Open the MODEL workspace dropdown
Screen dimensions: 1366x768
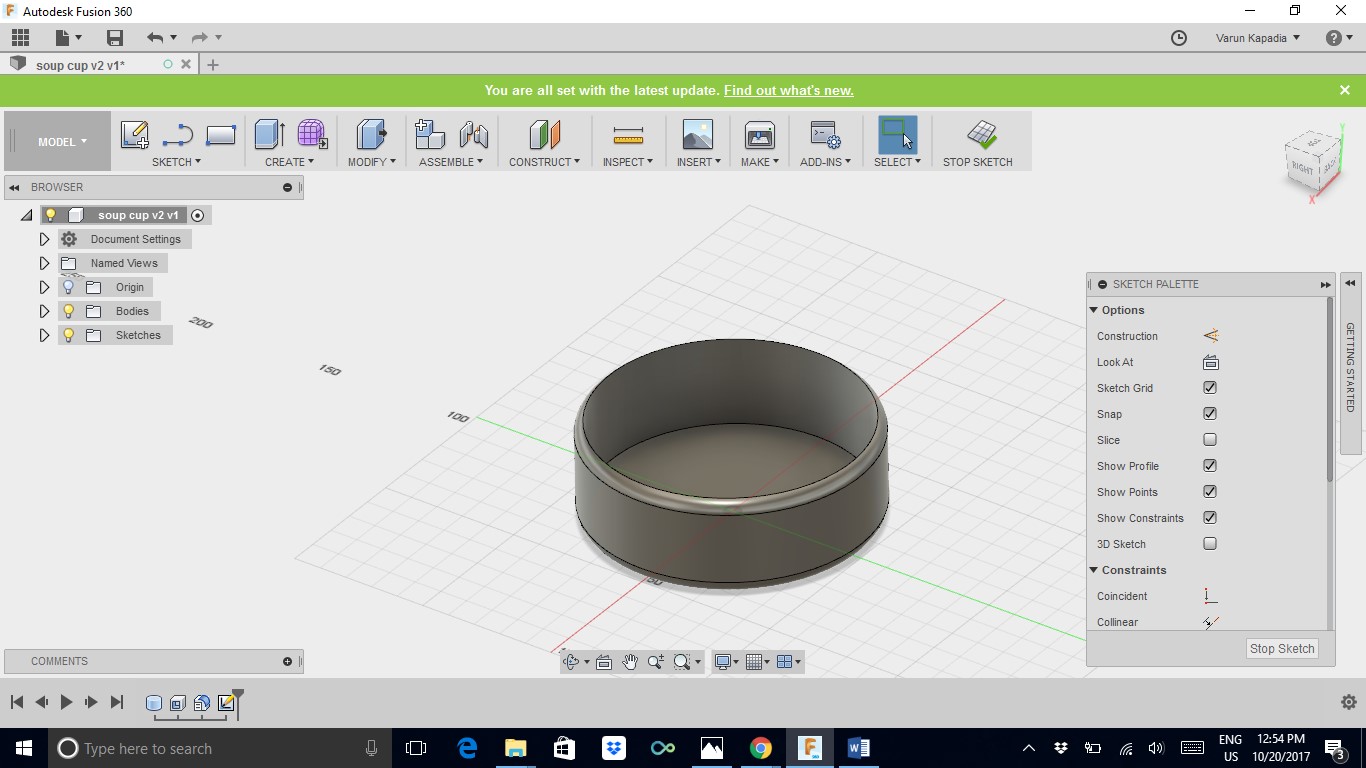(x=62, y=142)
